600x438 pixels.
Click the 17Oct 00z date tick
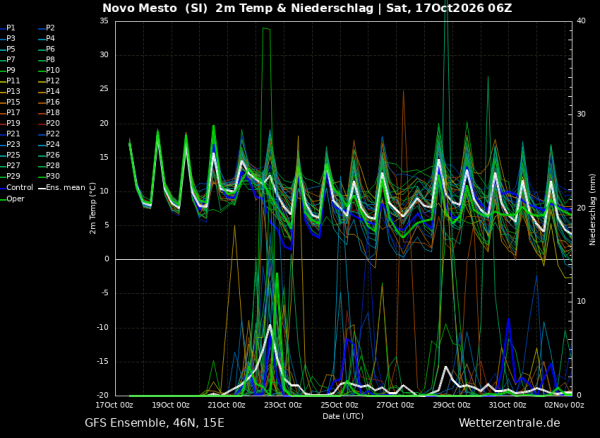[x=114, y=405]
